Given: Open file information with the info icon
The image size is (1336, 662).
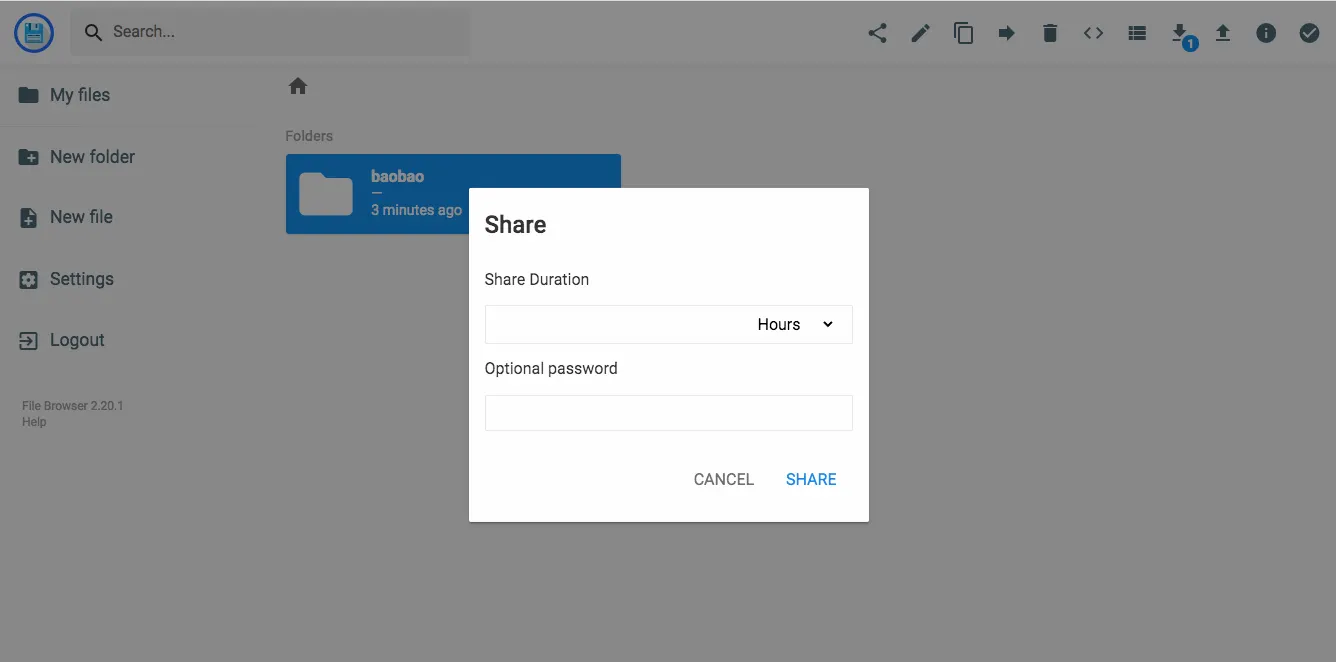Looking at the screenshot, I should click(1266, 33).
